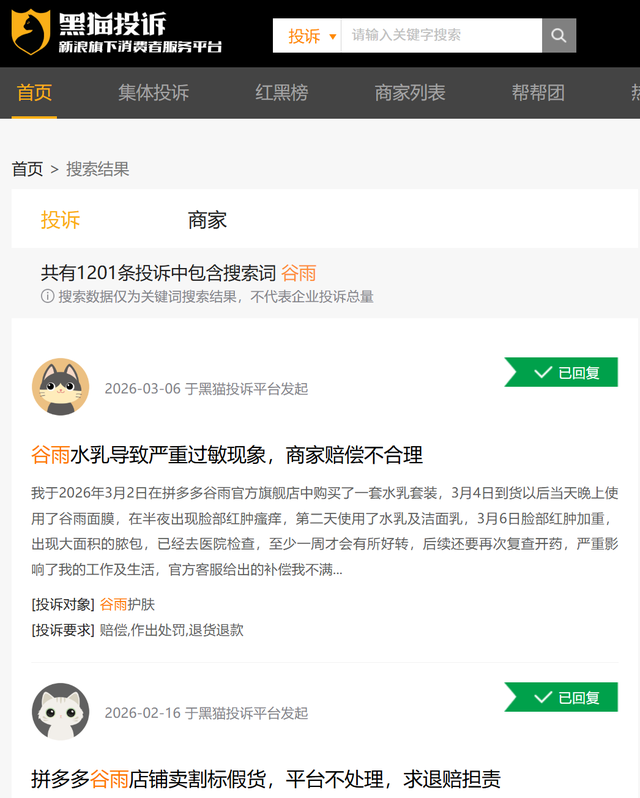Image resolution: width=640 pixels, height=798 pixels.
Task: Click the 共有1201条投诉 result count text
Action: tap(158, 273)
